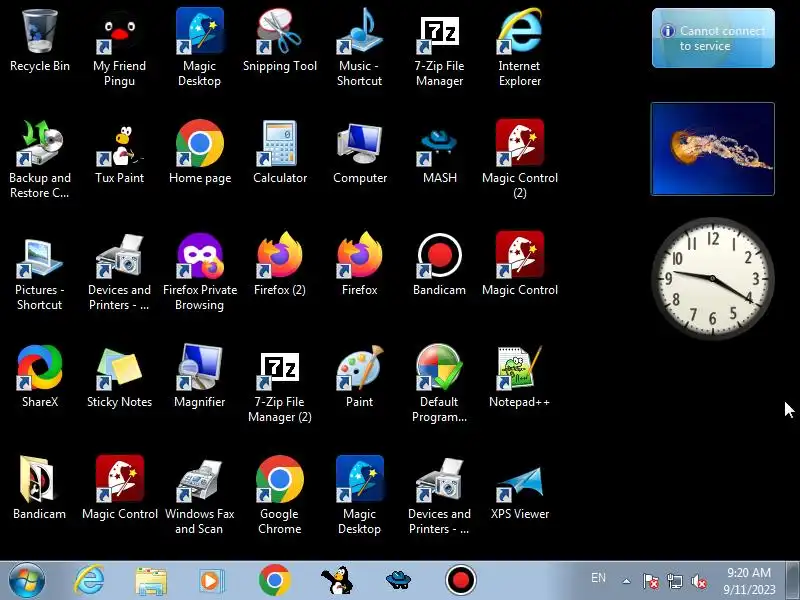Click the Chrome icon in the taskbar
800x600 pixels.
pyautogui.click(x=274, y=580)
